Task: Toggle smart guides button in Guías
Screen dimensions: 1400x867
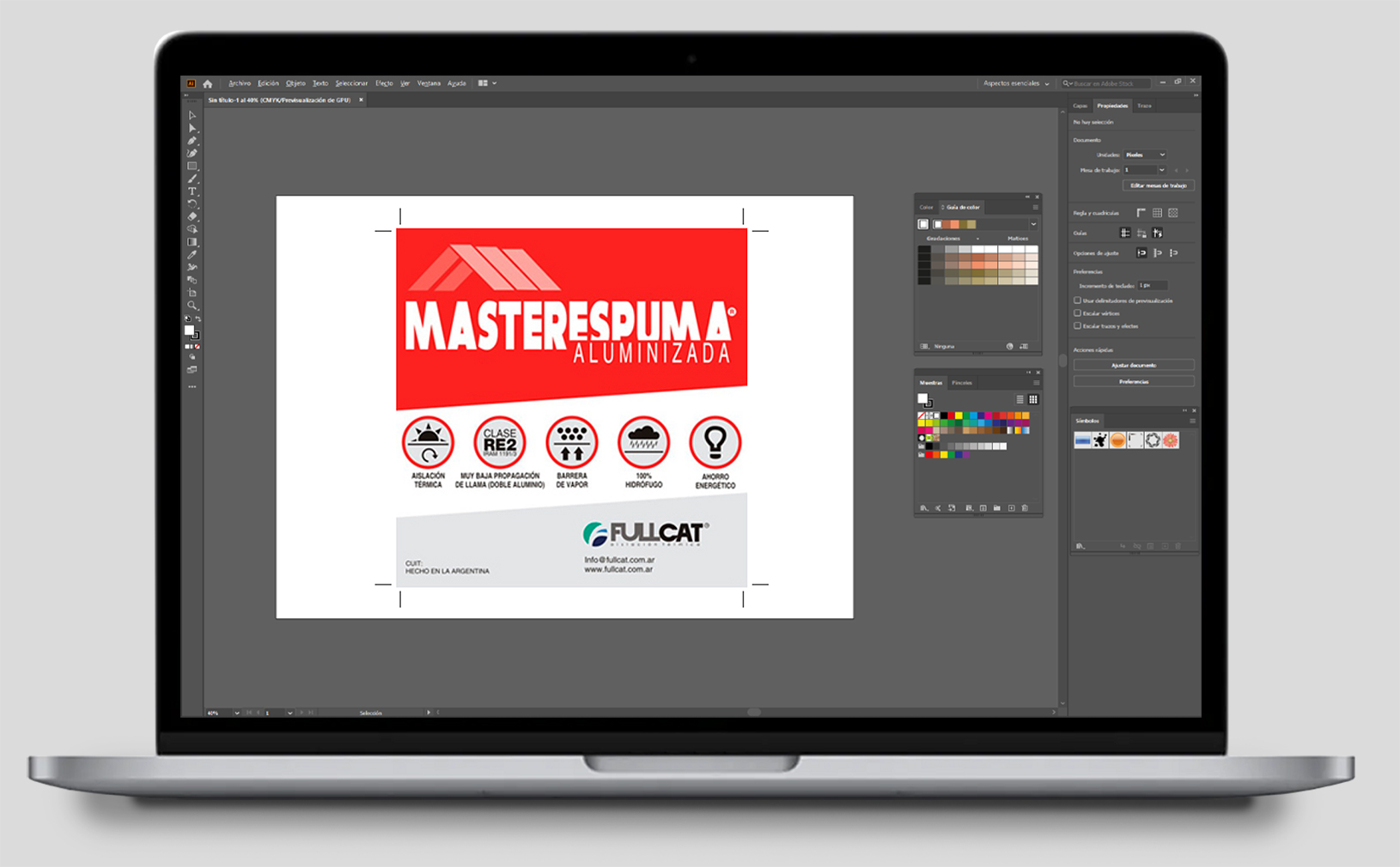Action: coord(1158,233)
